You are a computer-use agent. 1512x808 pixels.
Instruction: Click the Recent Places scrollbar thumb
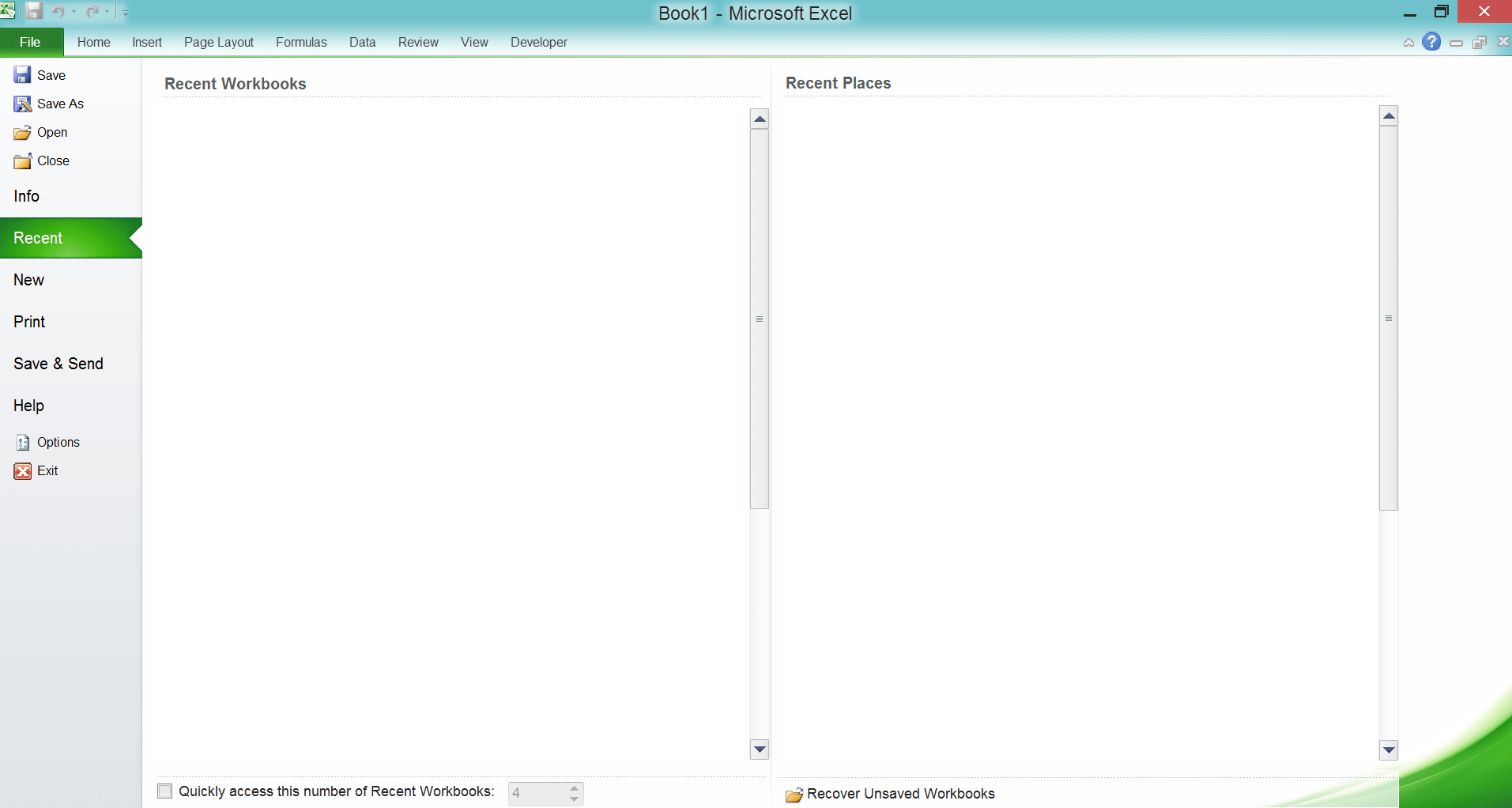tap(1389, 319)
